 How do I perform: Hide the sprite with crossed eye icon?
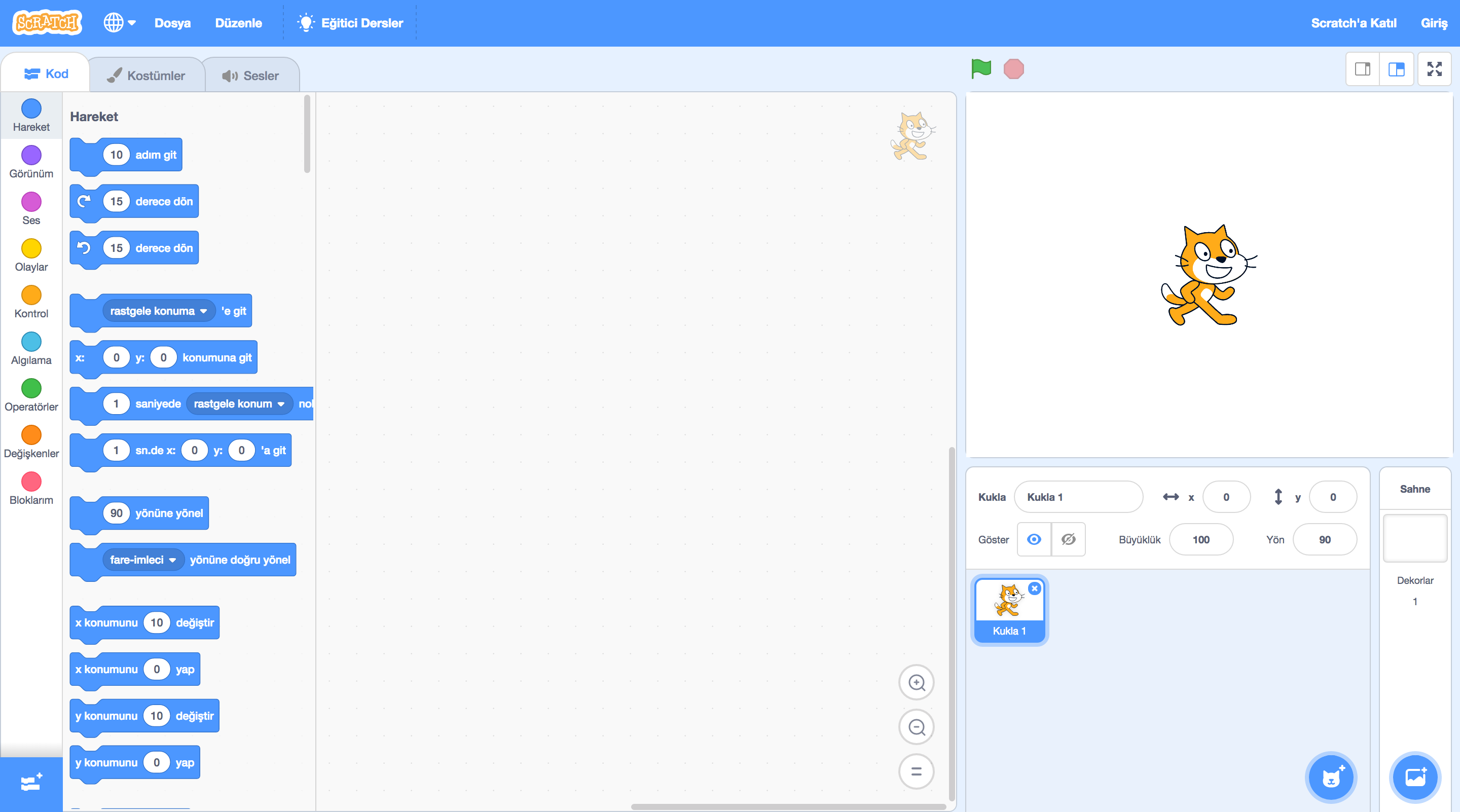click(1068, 539)
